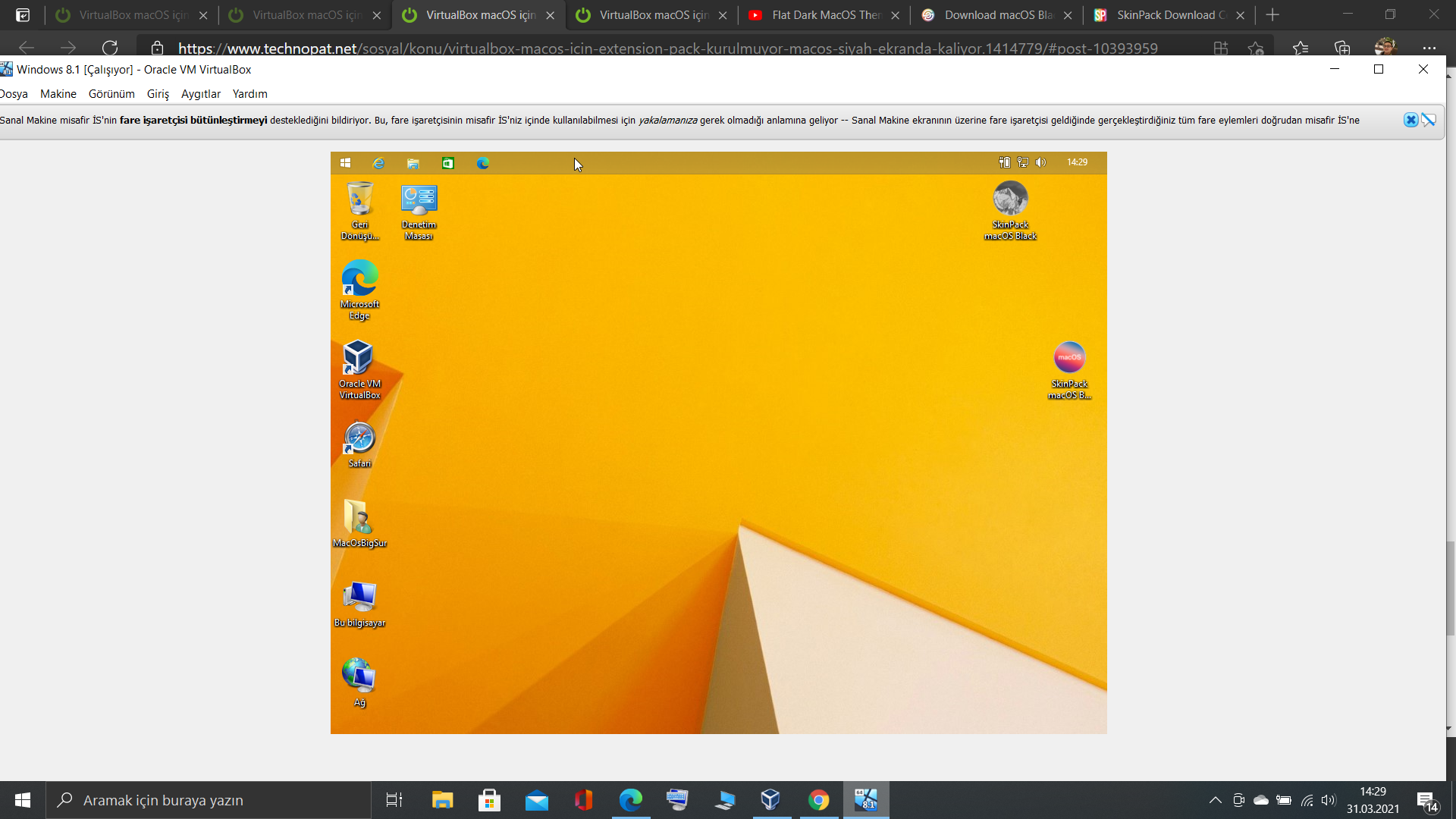Screen dimensions: 1456x819
Task: Open Internet Explorer in guest top bar
Action: click(x=378, y=163)
